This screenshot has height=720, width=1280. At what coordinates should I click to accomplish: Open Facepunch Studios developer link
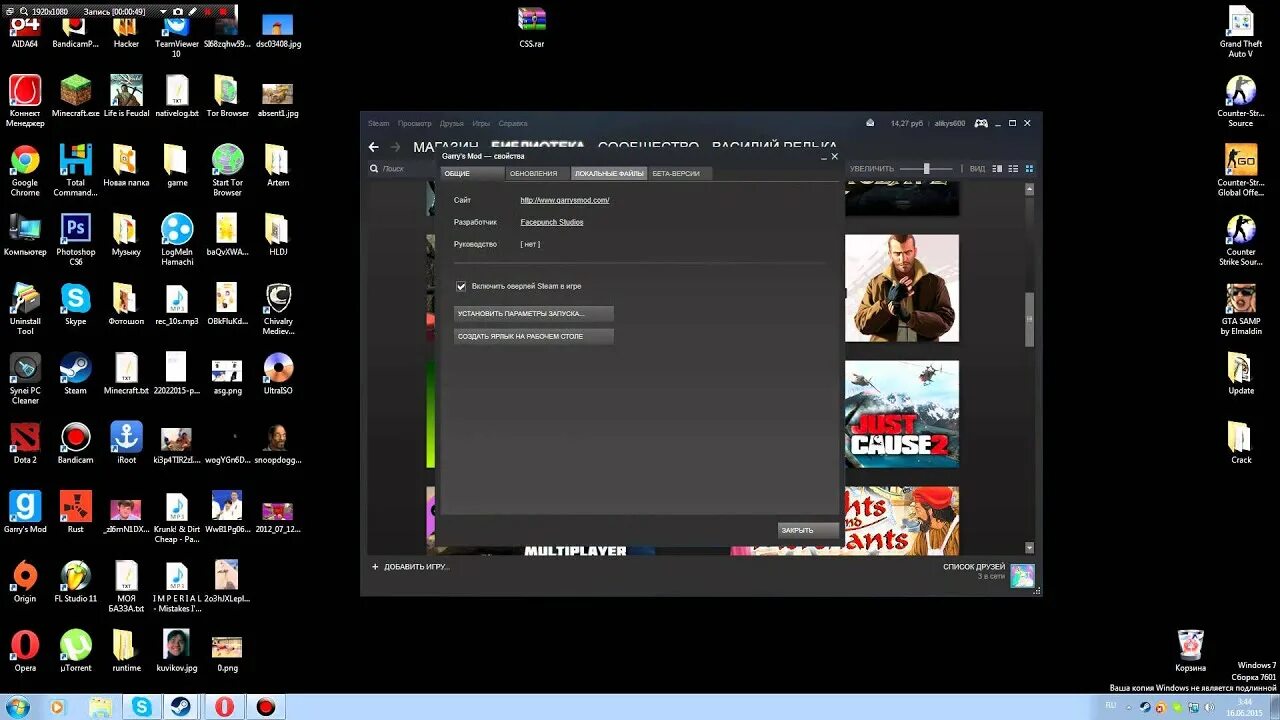coord(551,222)
